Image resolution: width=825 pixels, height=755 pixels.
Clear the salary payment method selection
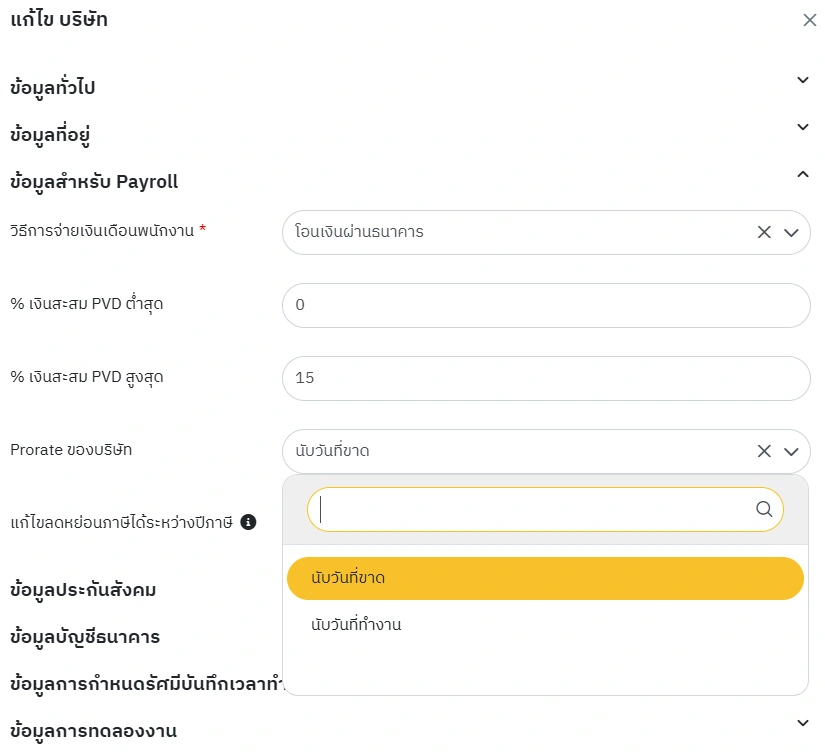764,232
